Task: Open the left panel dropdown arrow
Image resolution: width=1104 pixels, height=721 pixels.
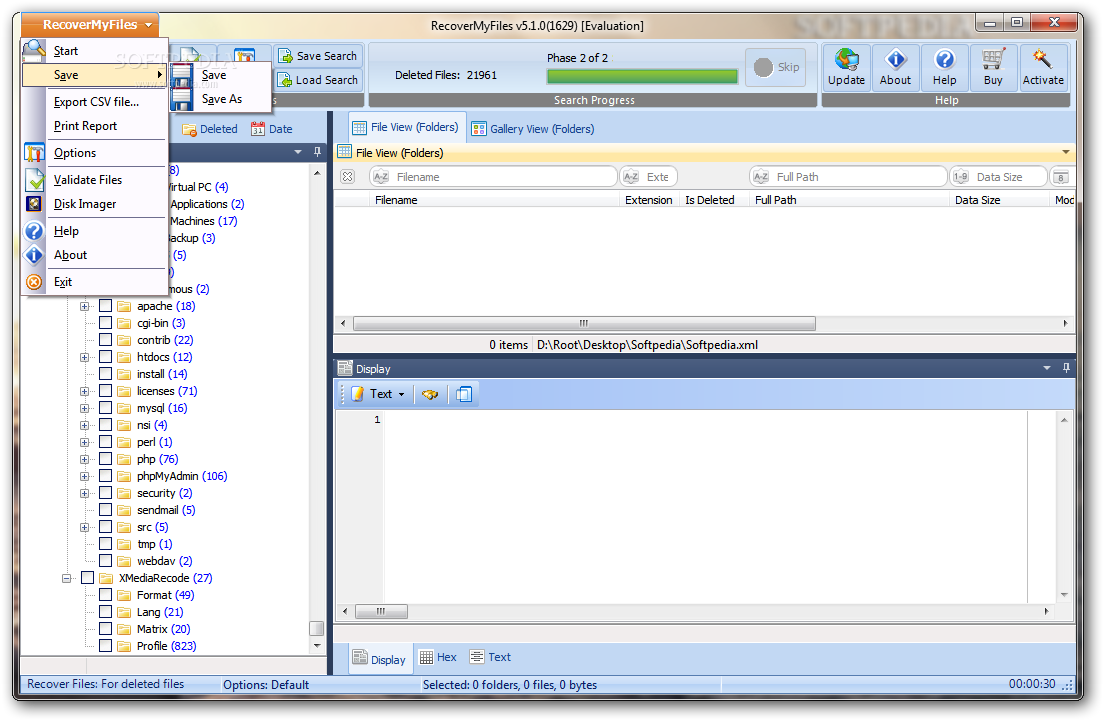Action: pyautogui.click(x=298, y=152)
